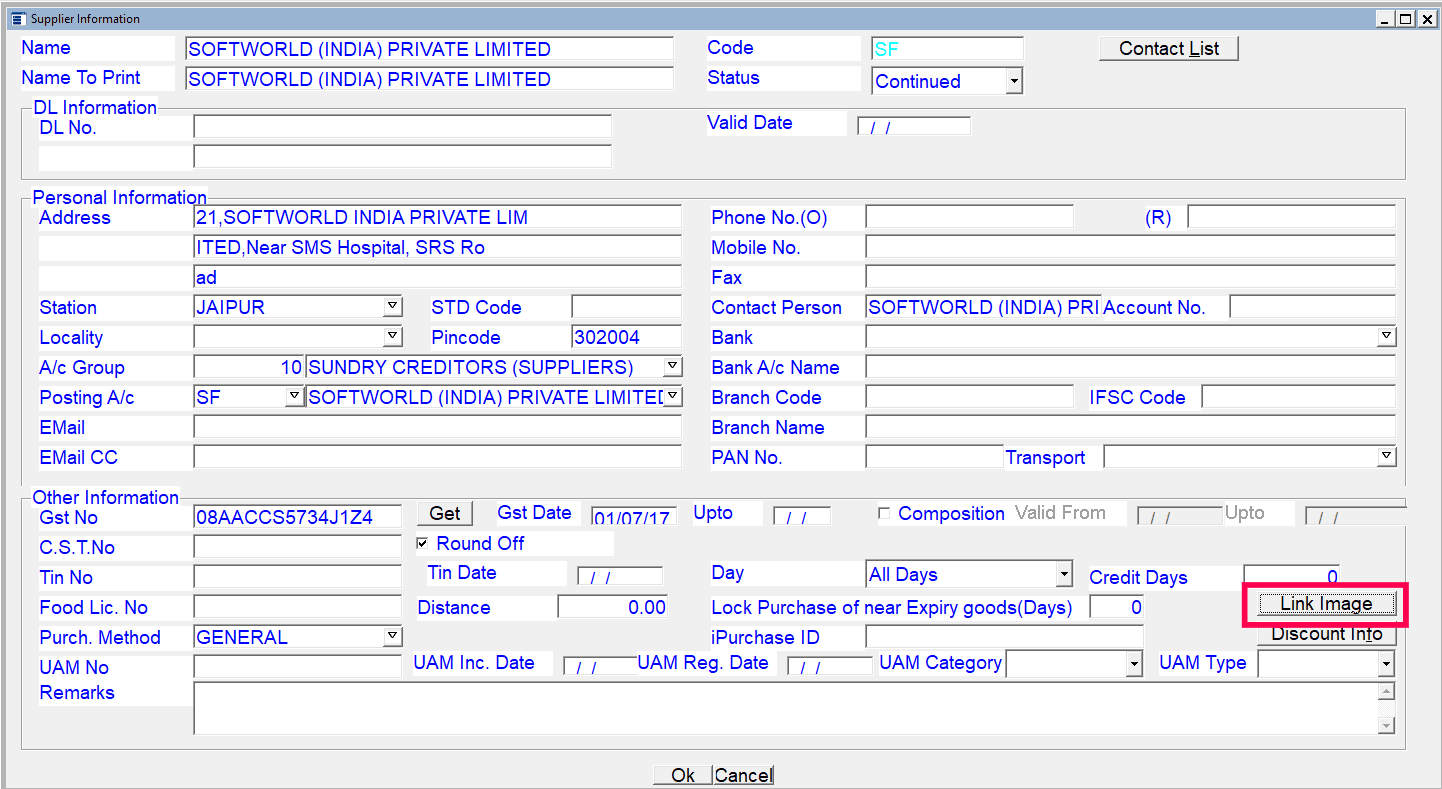Image resolution: width=1442 pixels, height=789 pixels.
Task: Click the Account No. field
Action: [x=1312, y=307]
